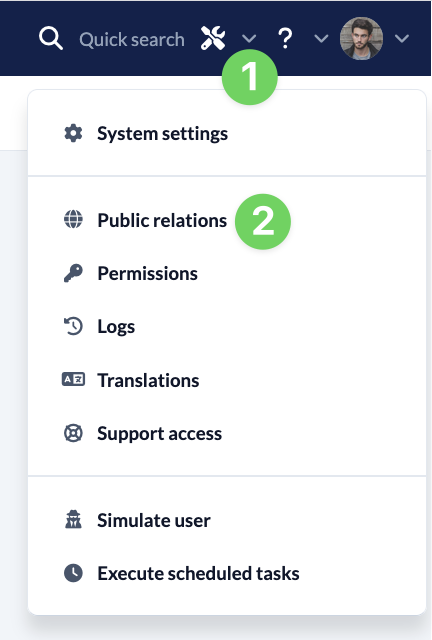Click the lifebuoy icon for Support access
Viewport: 432px width, 640px height.
coord(73,433)
